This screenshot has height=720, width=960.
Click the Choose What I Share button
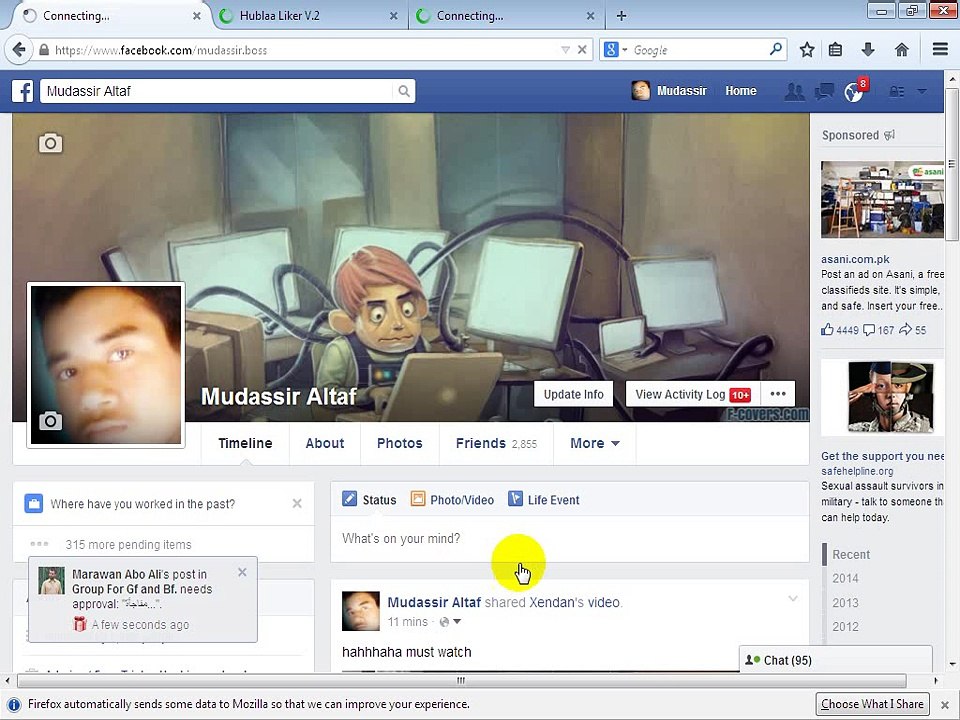[x=872, y=704]
